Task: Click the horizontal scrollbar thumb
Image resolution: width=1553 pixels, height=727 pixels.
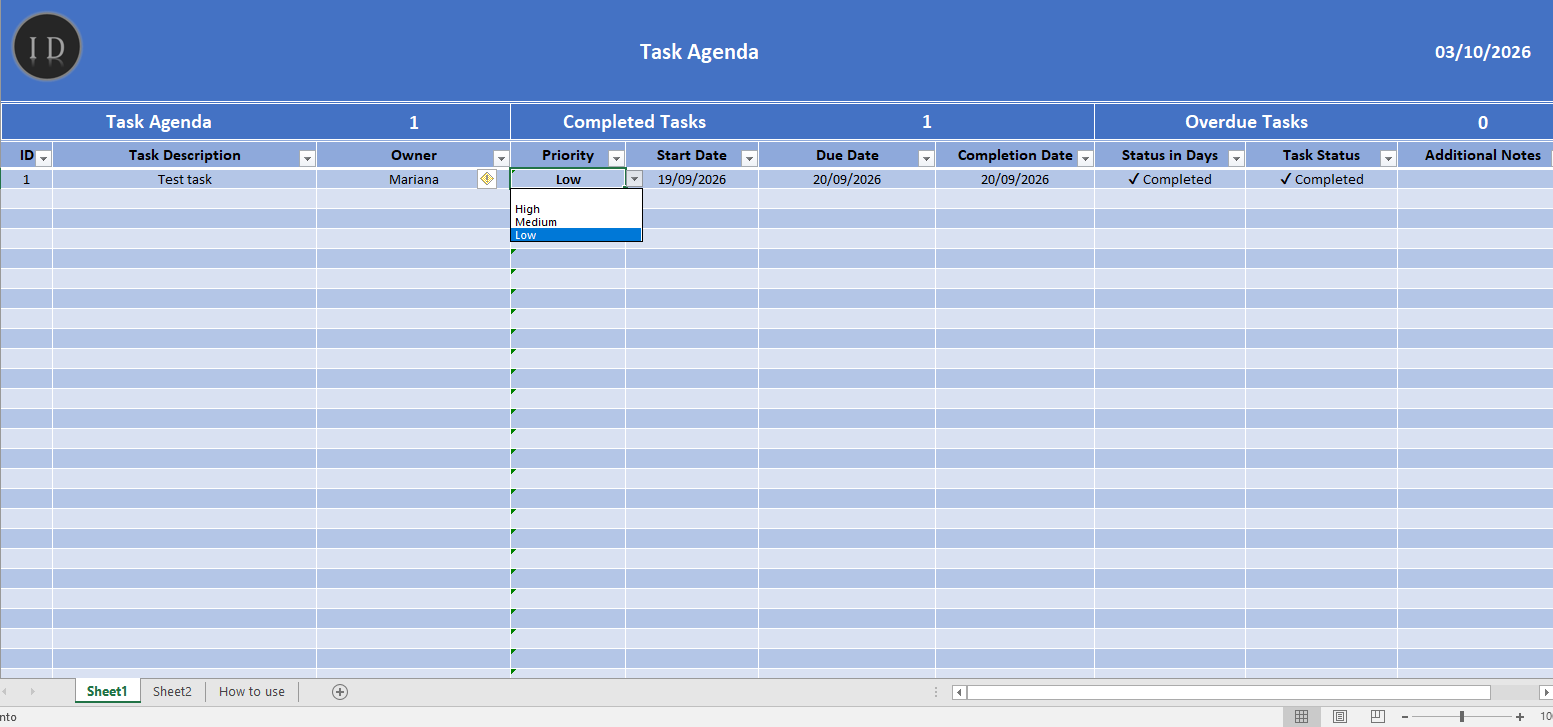Action: pyautogui.click(x=1228, y=692)
